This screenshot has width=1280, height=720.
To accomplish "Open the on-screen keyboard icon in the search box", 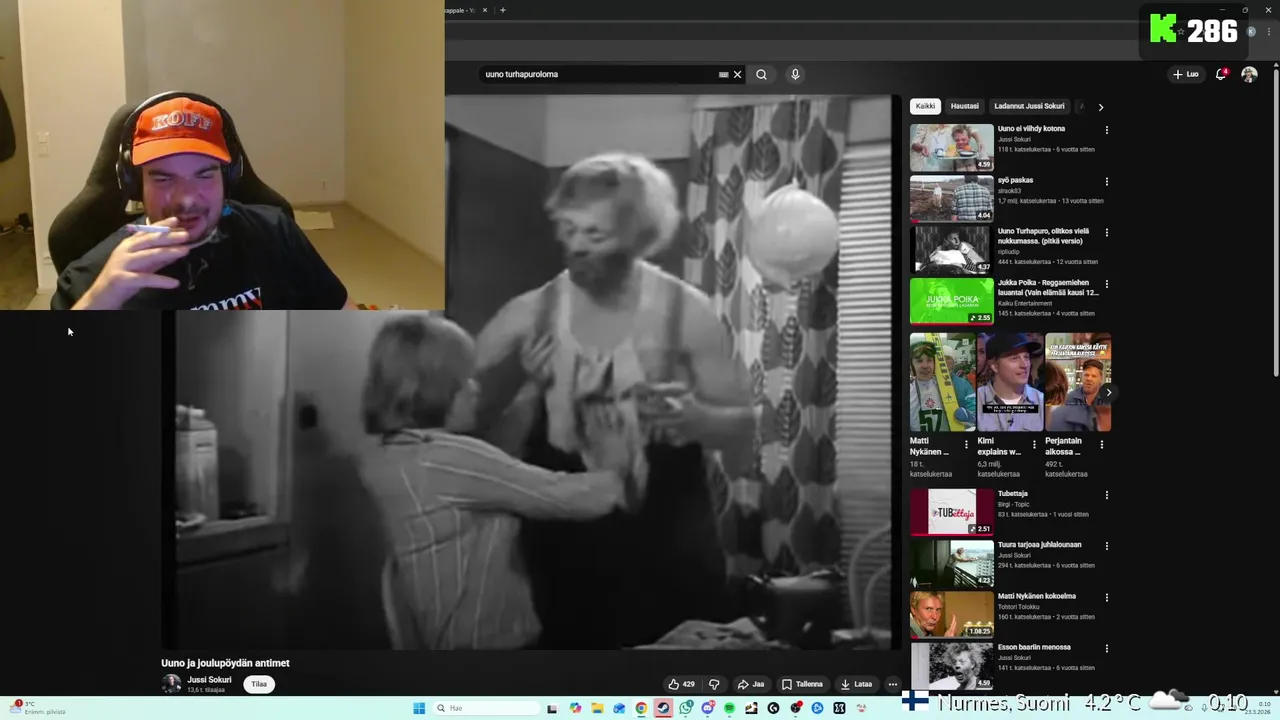I will click(x=723, y=74).
